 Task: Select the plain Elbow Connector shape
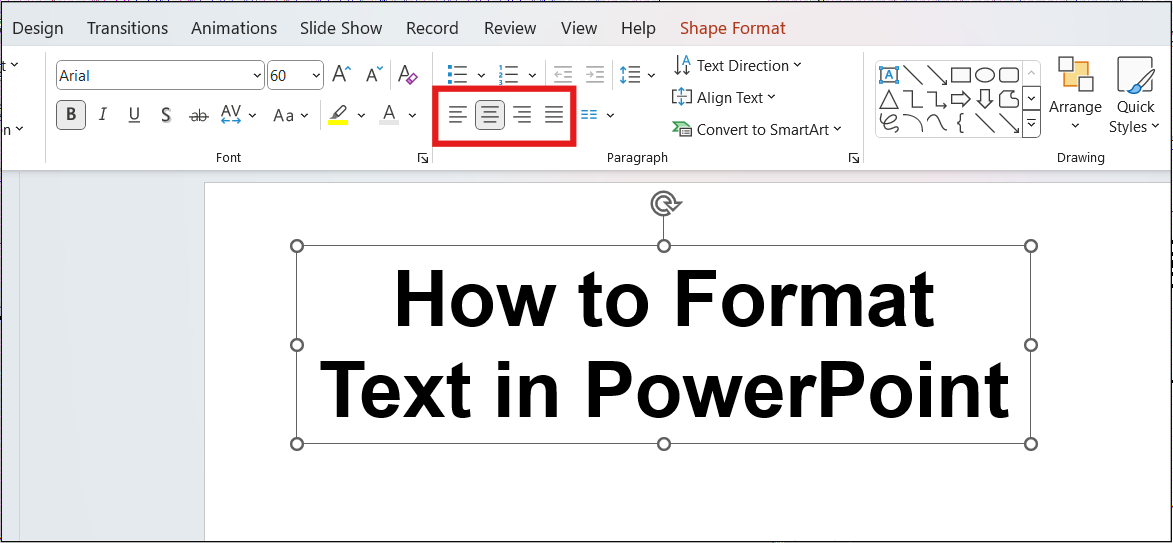912,99
